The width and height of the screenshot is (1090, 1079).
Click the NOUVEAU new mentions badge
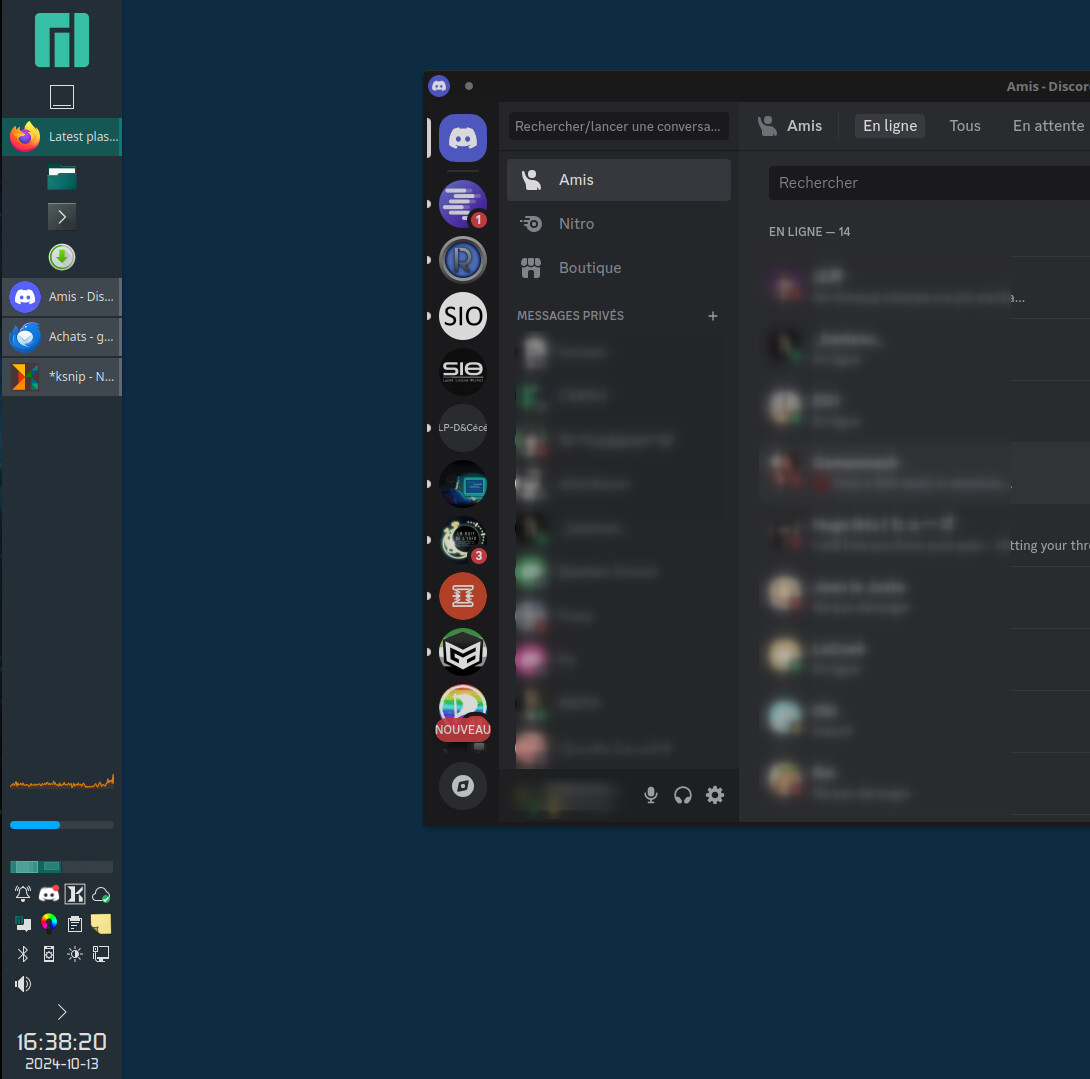pos(462,730)
